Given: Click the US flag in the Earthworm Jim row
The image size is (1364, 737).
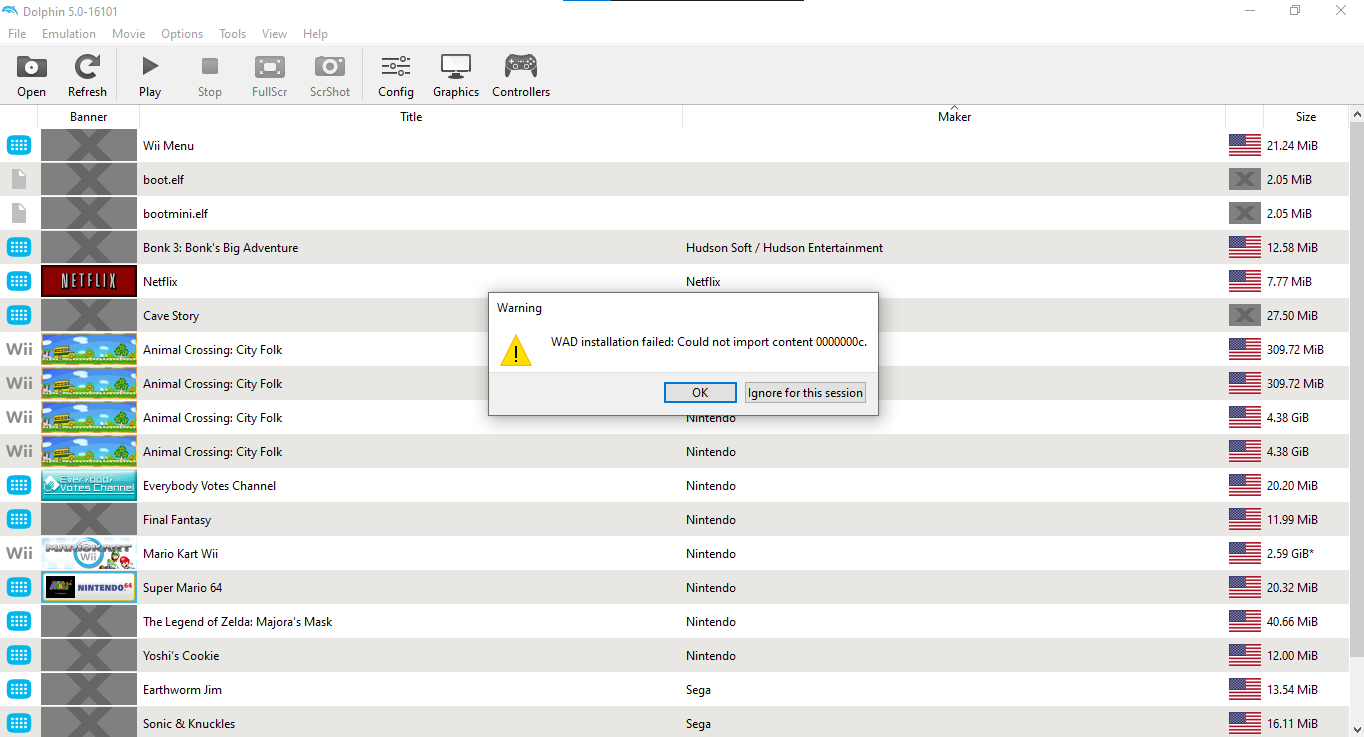Looking at the screenshot, I should click(x=1245, y=690).
